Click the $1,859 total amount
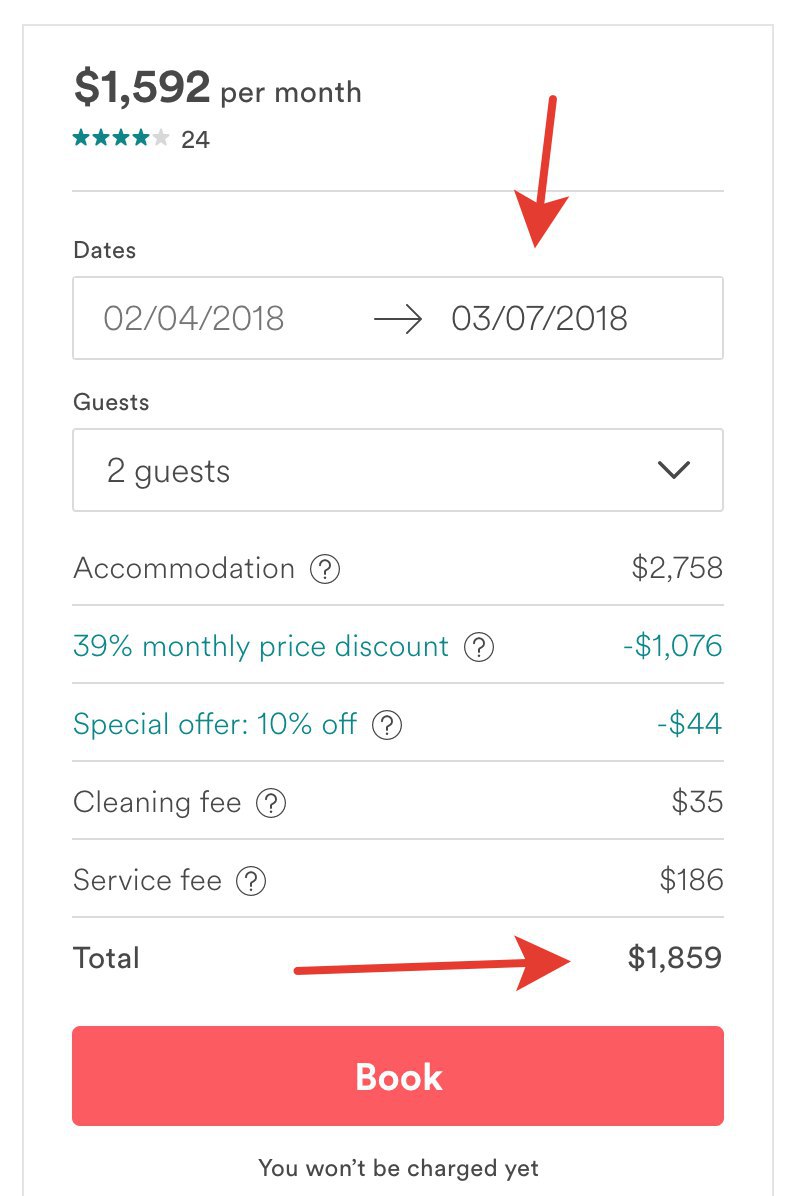Viewport: 798px width, 1196px height. [674, 958]
